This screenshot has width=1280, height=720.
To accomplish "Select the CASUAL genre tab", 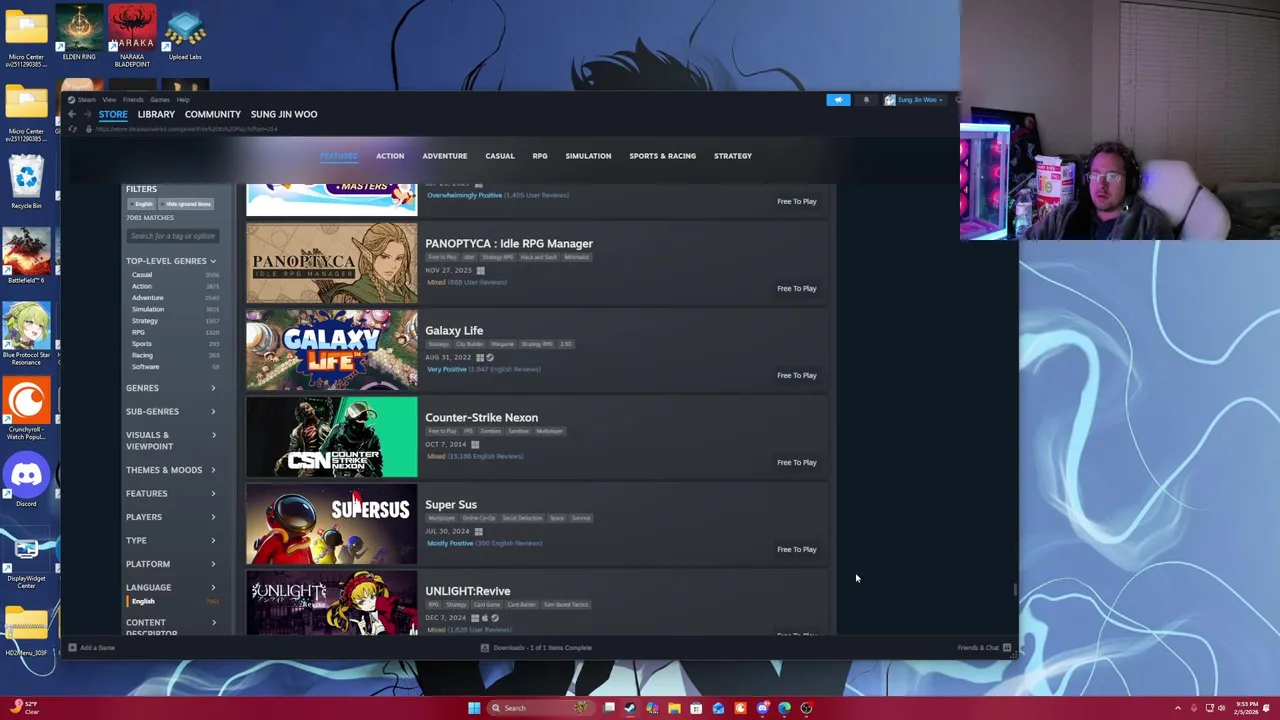I will (500, 156).
